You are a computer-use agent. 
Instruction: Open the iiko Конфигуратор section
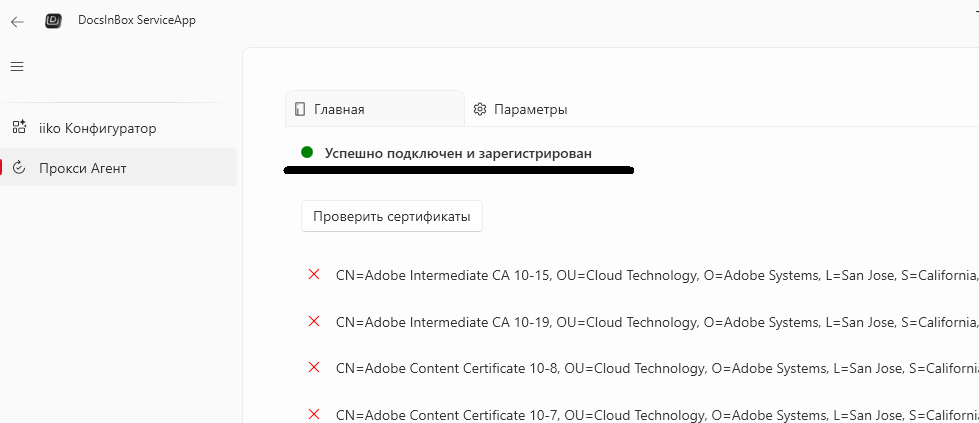click(97, 128)
